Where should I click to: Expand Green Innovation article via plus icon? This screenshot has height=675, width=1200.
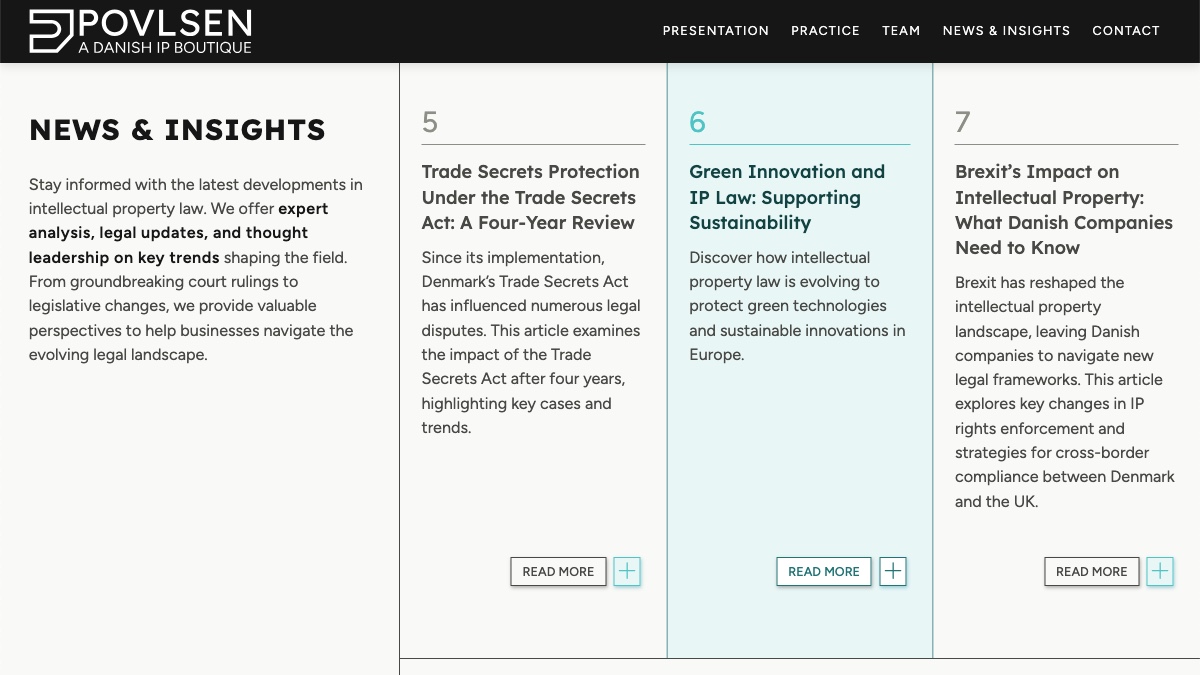[x=893, y=571]
